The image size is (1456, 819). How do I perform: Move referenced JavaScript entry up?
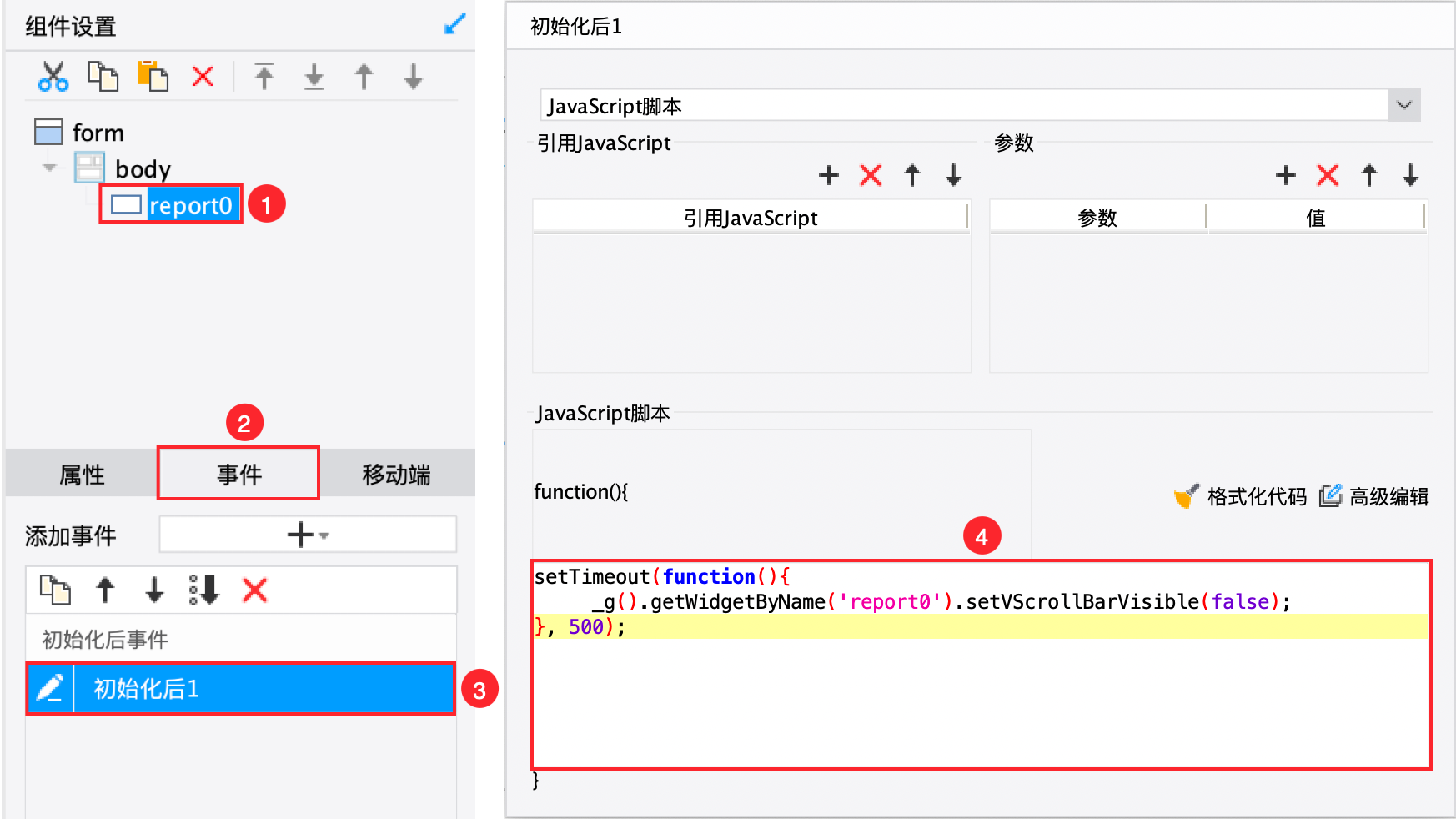(912, 175)
